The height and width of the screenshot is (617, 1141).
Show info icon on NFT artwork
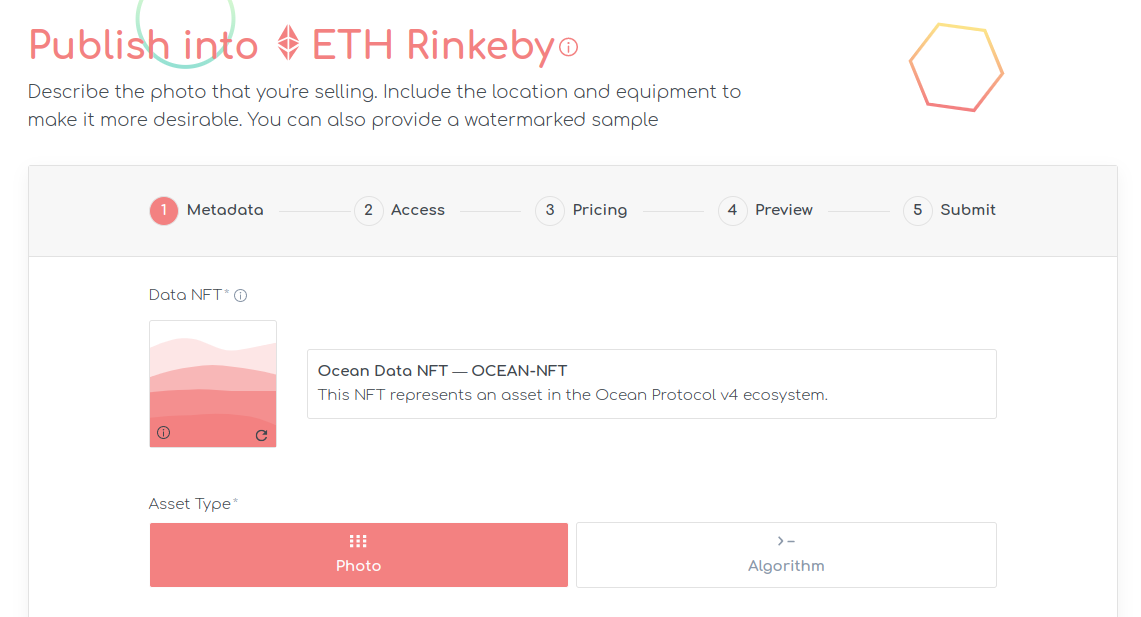point(164,433)
